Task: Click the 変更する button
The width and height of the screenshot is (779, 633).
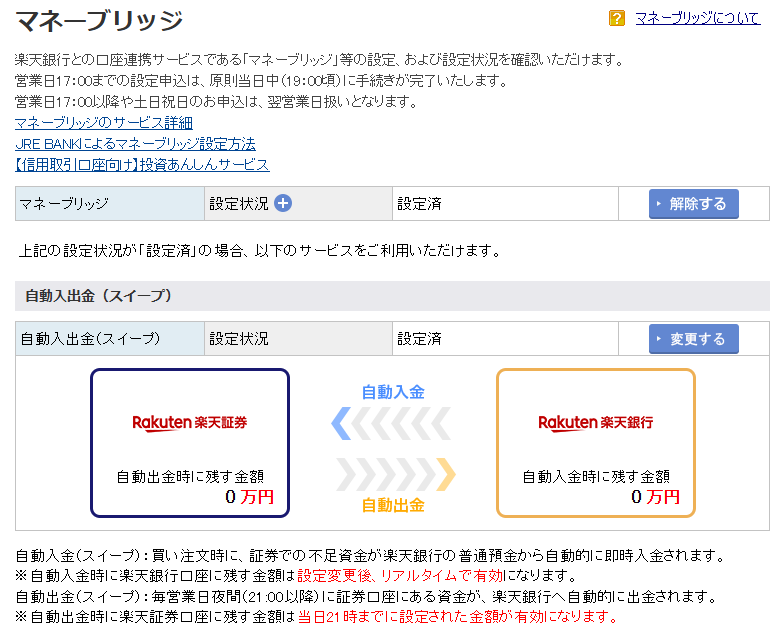Action: [694, 339]
